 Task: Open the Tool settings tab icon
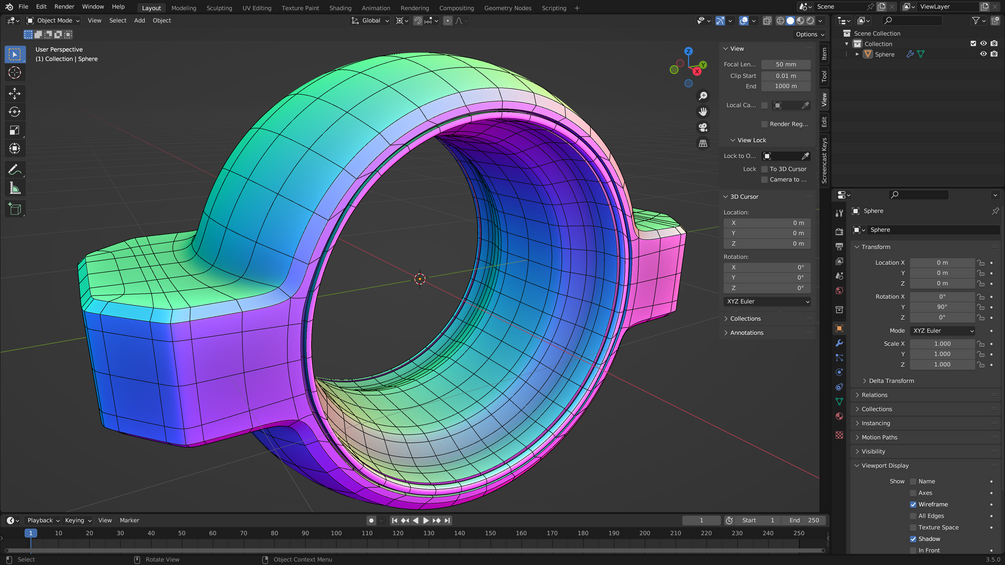tap(839, 213)
